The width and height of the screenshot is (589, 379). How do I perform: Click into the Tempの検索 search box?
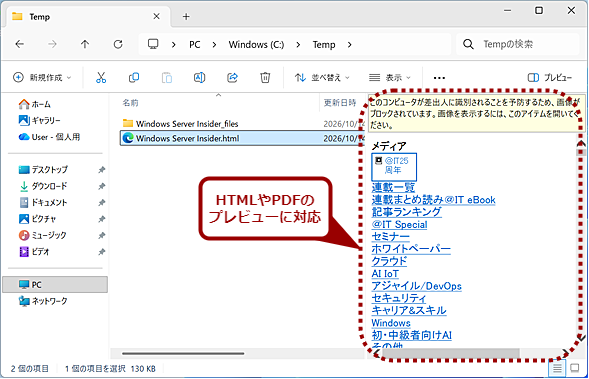[518, 44]
